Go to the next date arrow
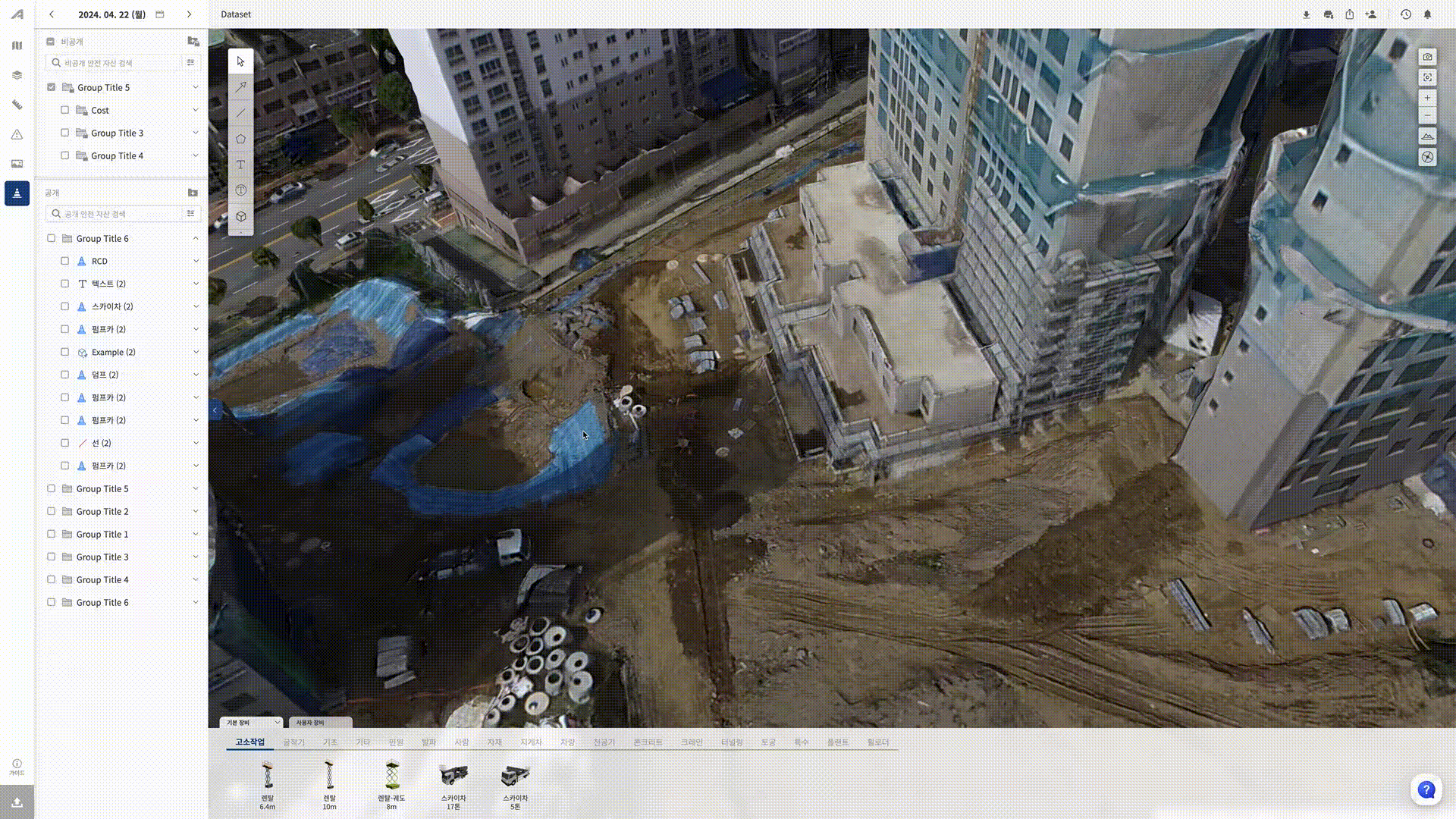The image size is (1456, 819). click(x=189, y=14)
